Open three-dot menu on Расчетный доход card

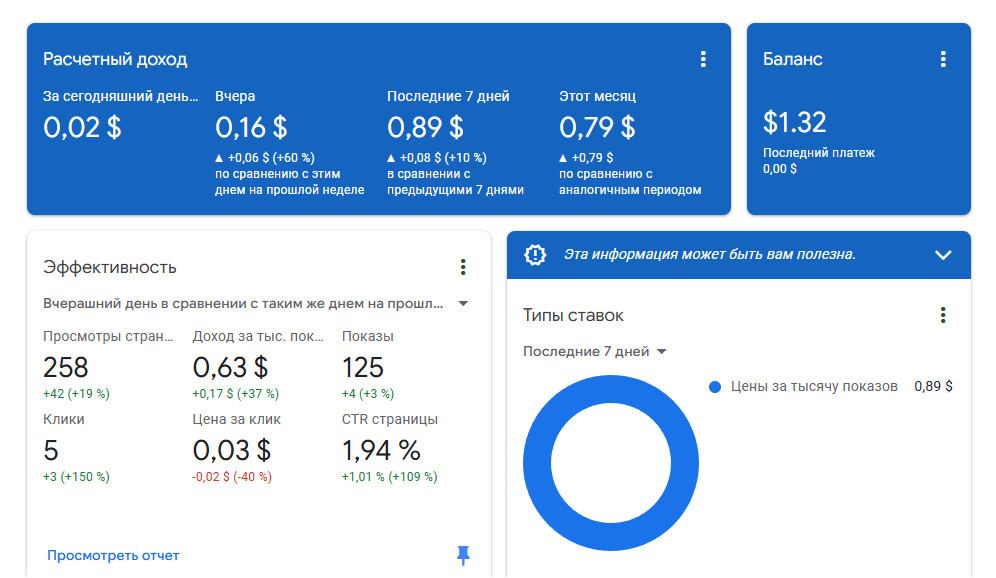coord(703,59)
